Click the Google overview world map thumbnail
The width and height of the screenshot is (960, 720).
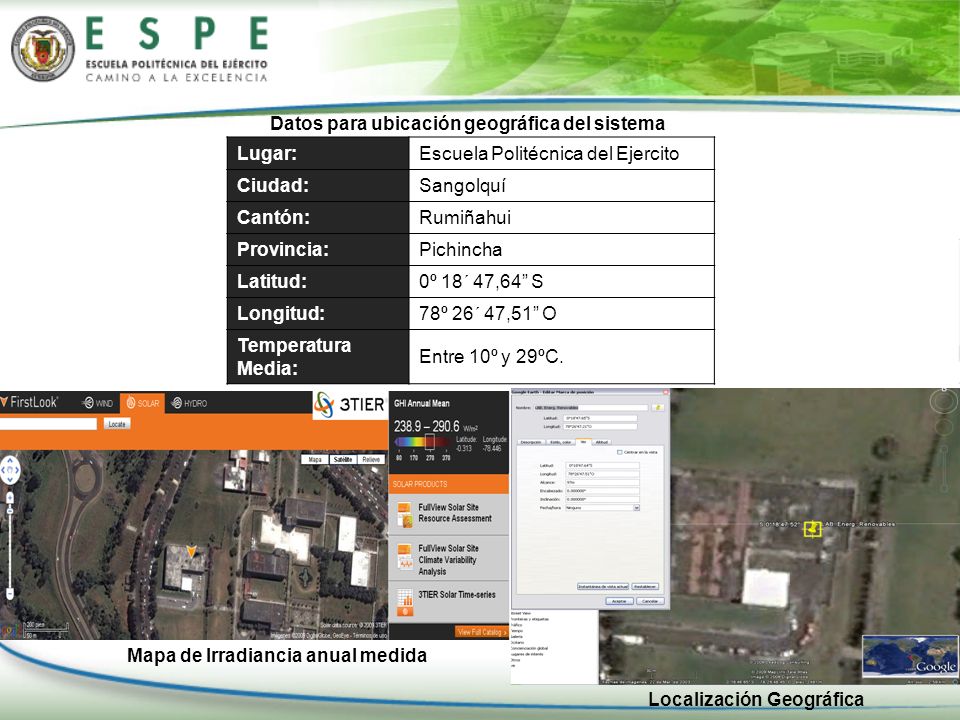pyautogui.click(x=910, y=656)
